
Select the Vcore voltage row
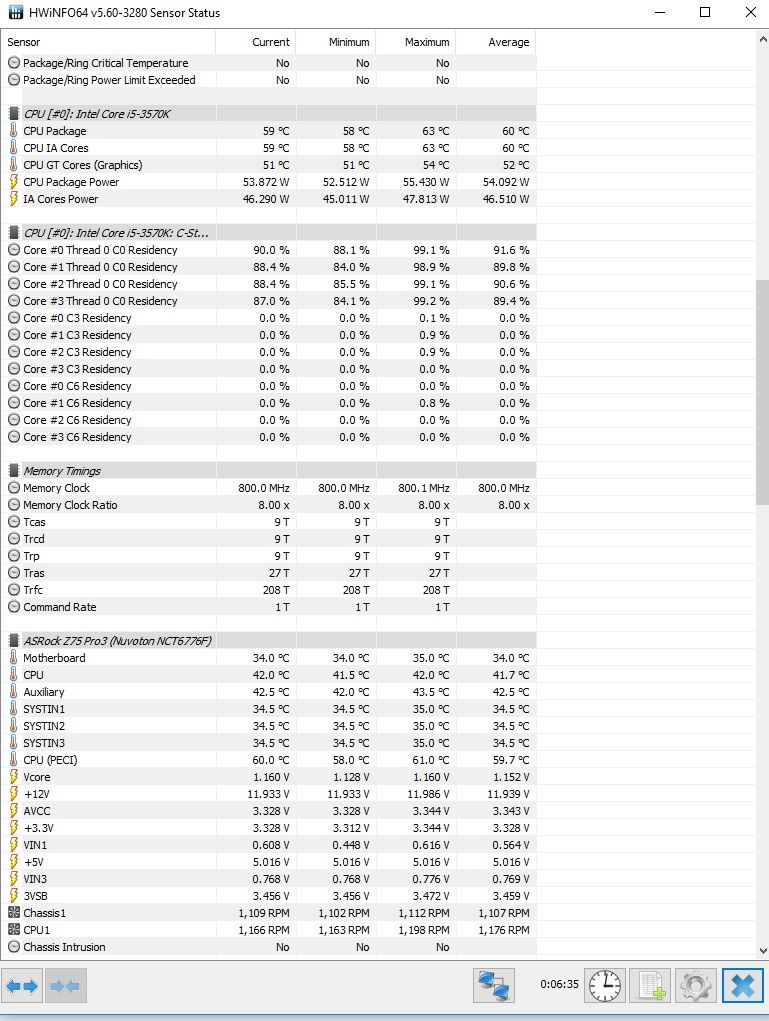coord(272,777)
